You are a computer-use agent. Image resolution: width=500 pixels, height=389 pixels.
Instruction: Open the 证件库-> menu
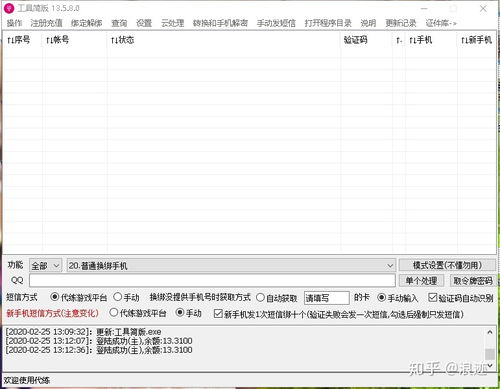(x=441, y=23)
